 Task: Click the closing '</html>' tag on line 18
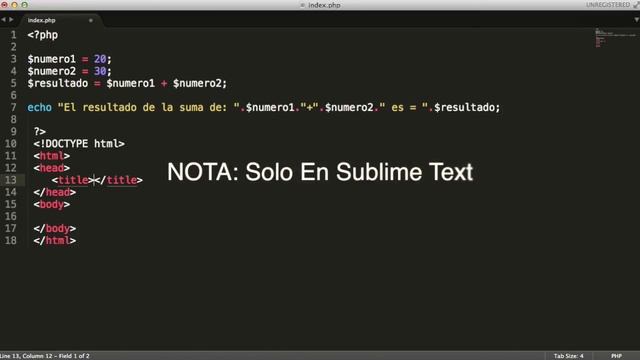(x=55, y=240)
